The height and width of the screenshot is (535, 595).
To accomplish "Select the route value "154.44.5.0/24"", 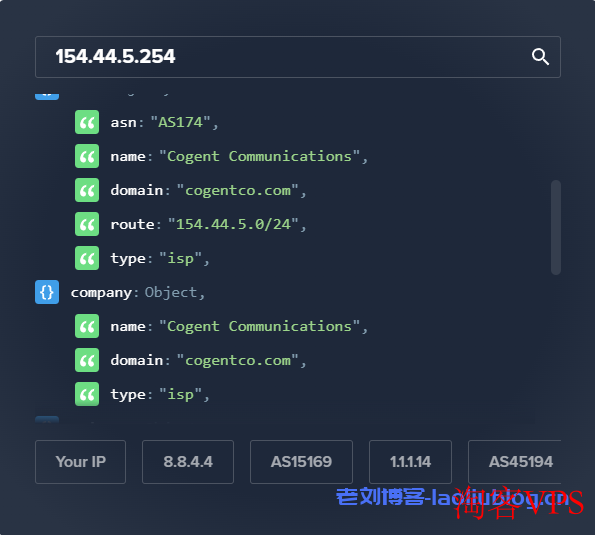I will point(233,224).
